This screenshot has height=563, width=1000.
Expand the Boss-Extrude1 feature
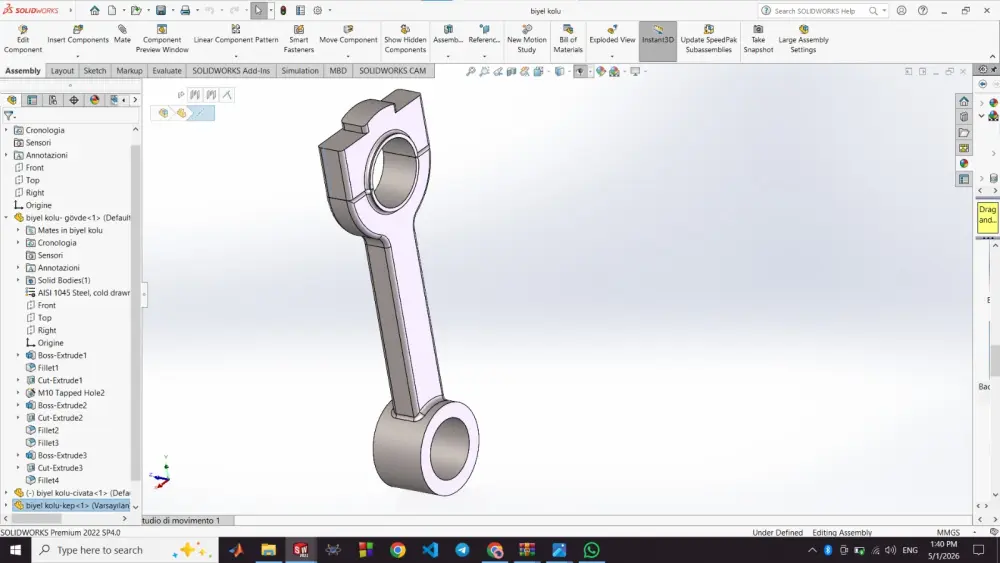click(18, 355)
